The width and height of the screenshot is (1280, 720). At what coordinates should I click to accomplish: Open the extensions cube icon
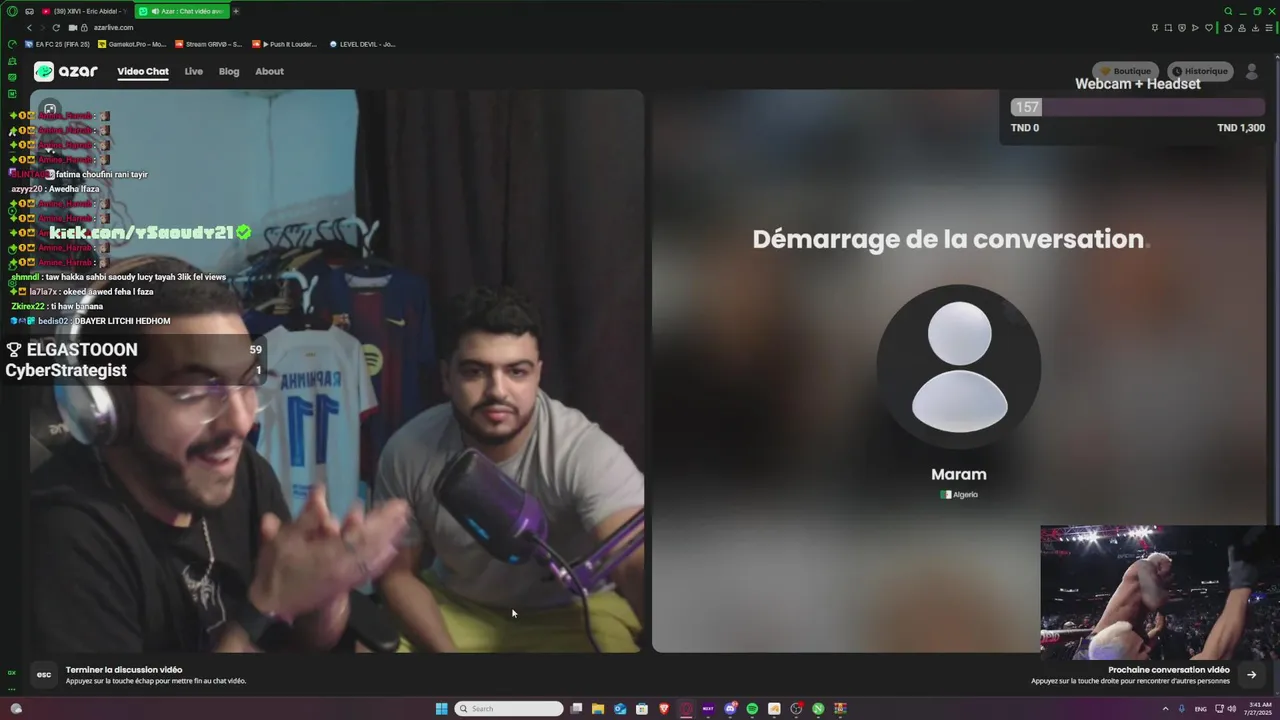1228,28
